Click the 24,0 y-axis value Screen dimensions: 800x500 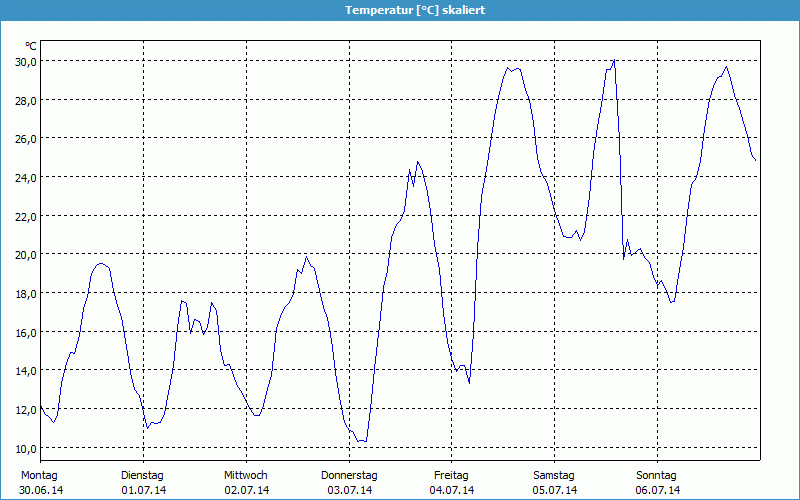tap(25, 177)
